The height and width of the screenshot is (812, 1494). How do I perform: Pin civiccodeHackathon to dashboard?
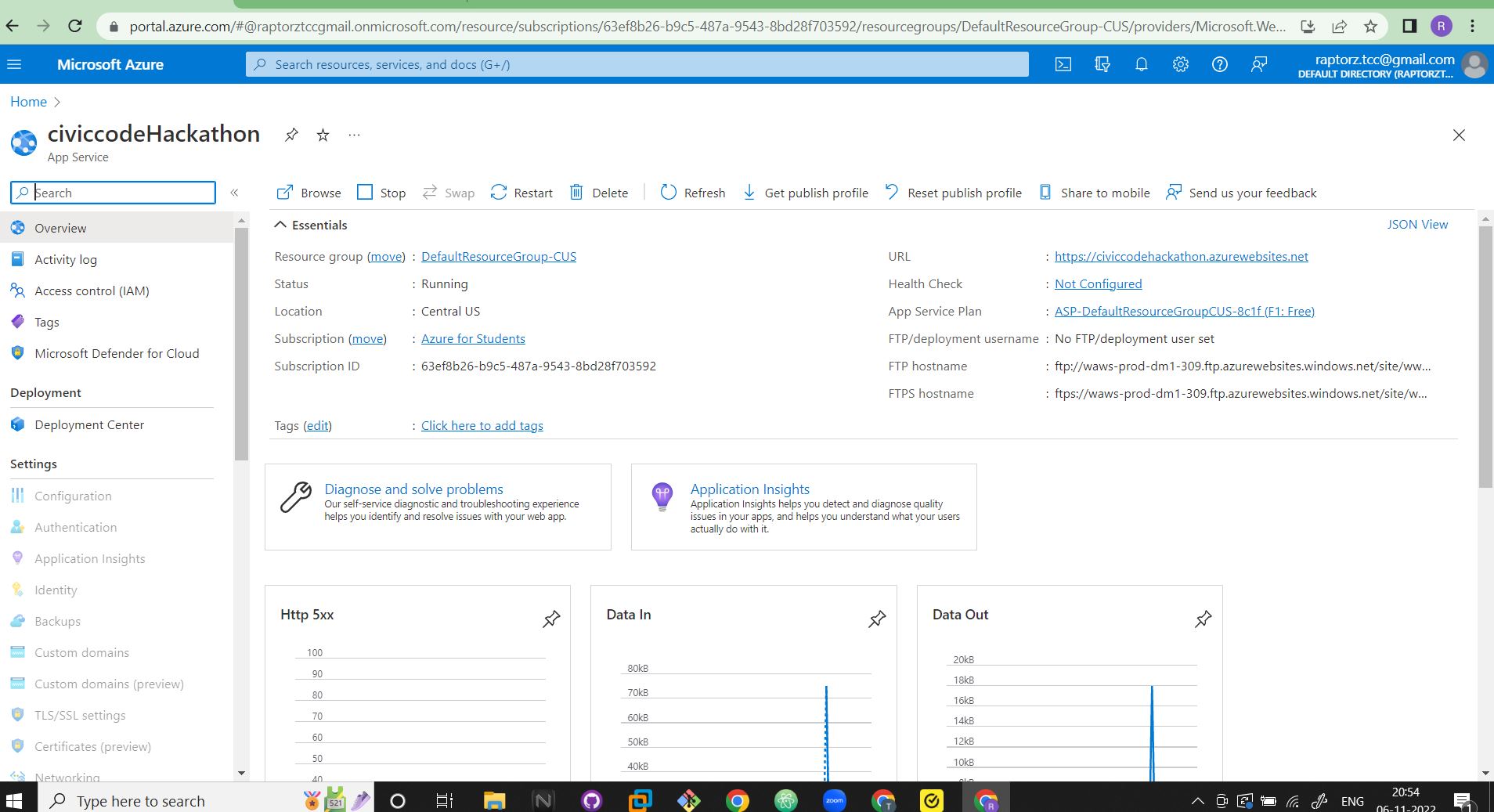point(291,135)
